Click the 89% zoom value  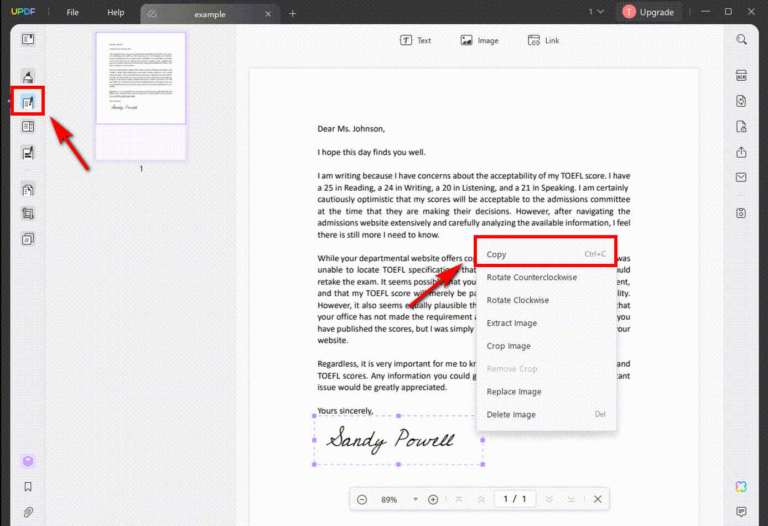(x=389, y=500)
